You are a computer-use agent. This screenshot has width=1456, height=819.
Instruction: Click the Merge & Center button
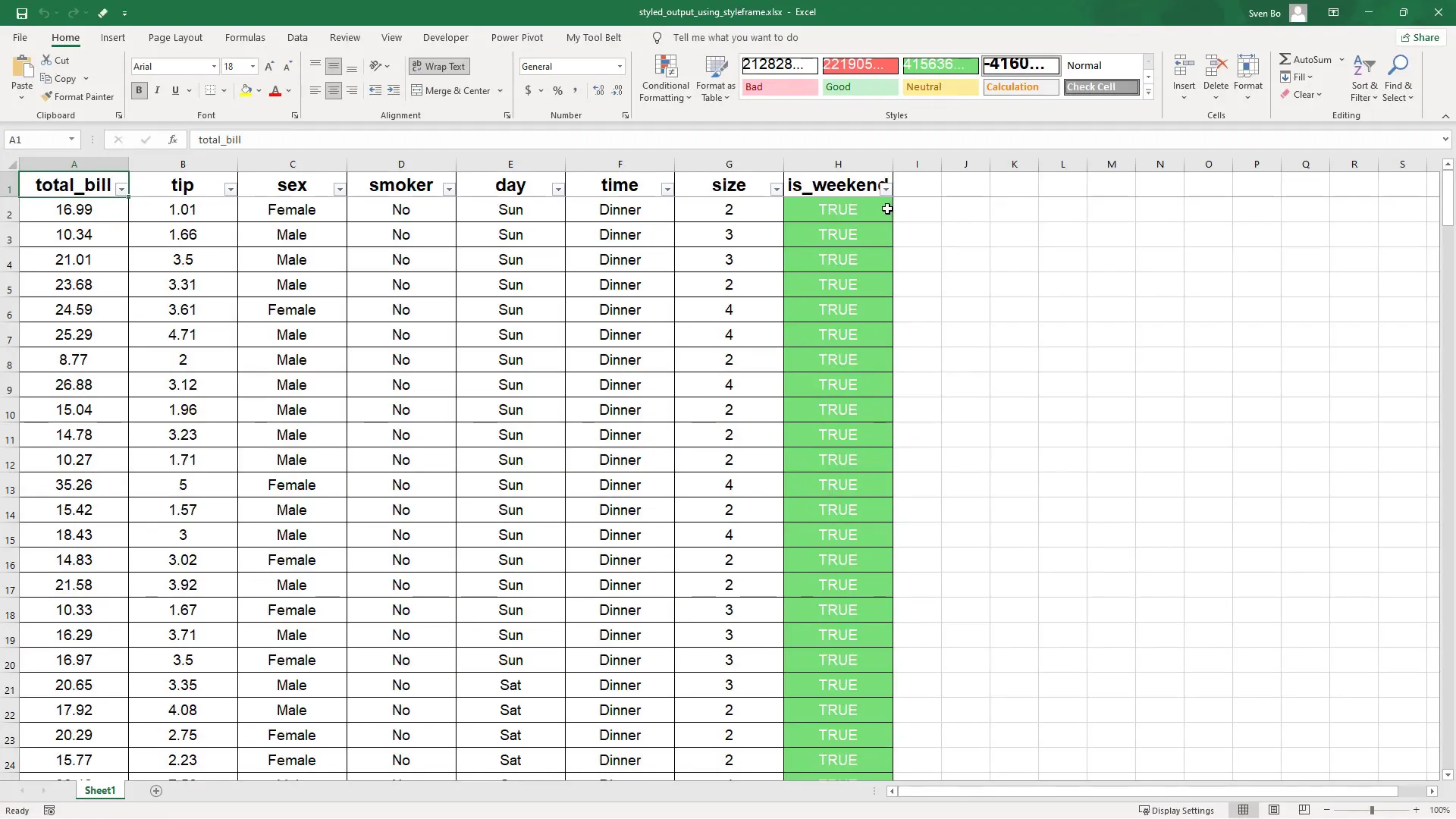(451, 91)
